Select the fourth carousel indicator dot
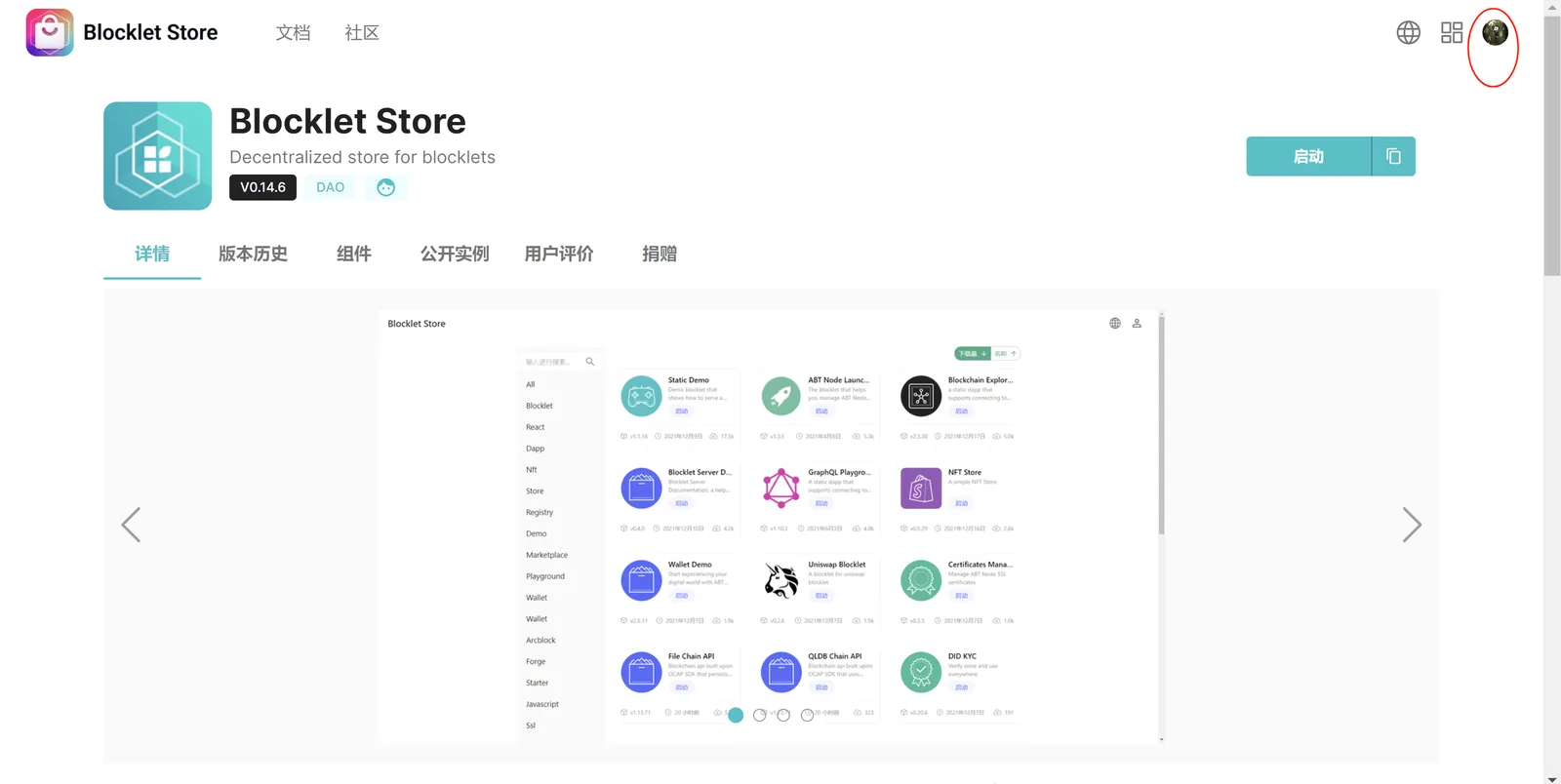 807,715
